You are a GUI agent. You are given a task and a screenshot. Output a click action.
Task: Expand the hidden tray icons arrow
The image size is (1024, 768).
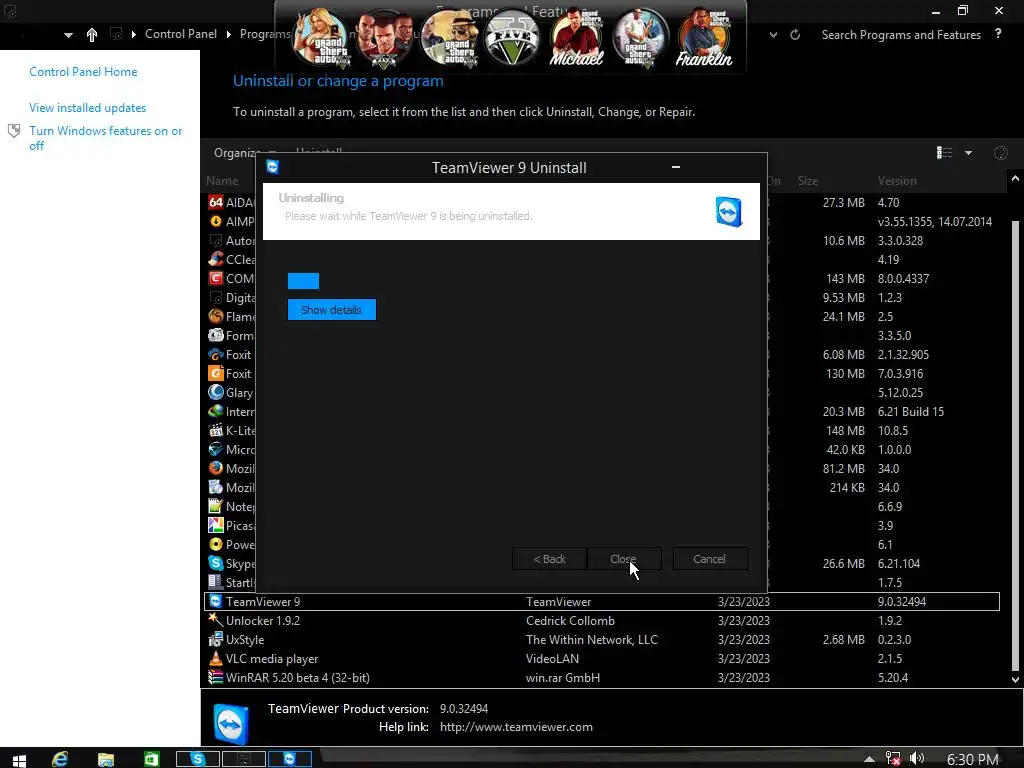[869, 759]
